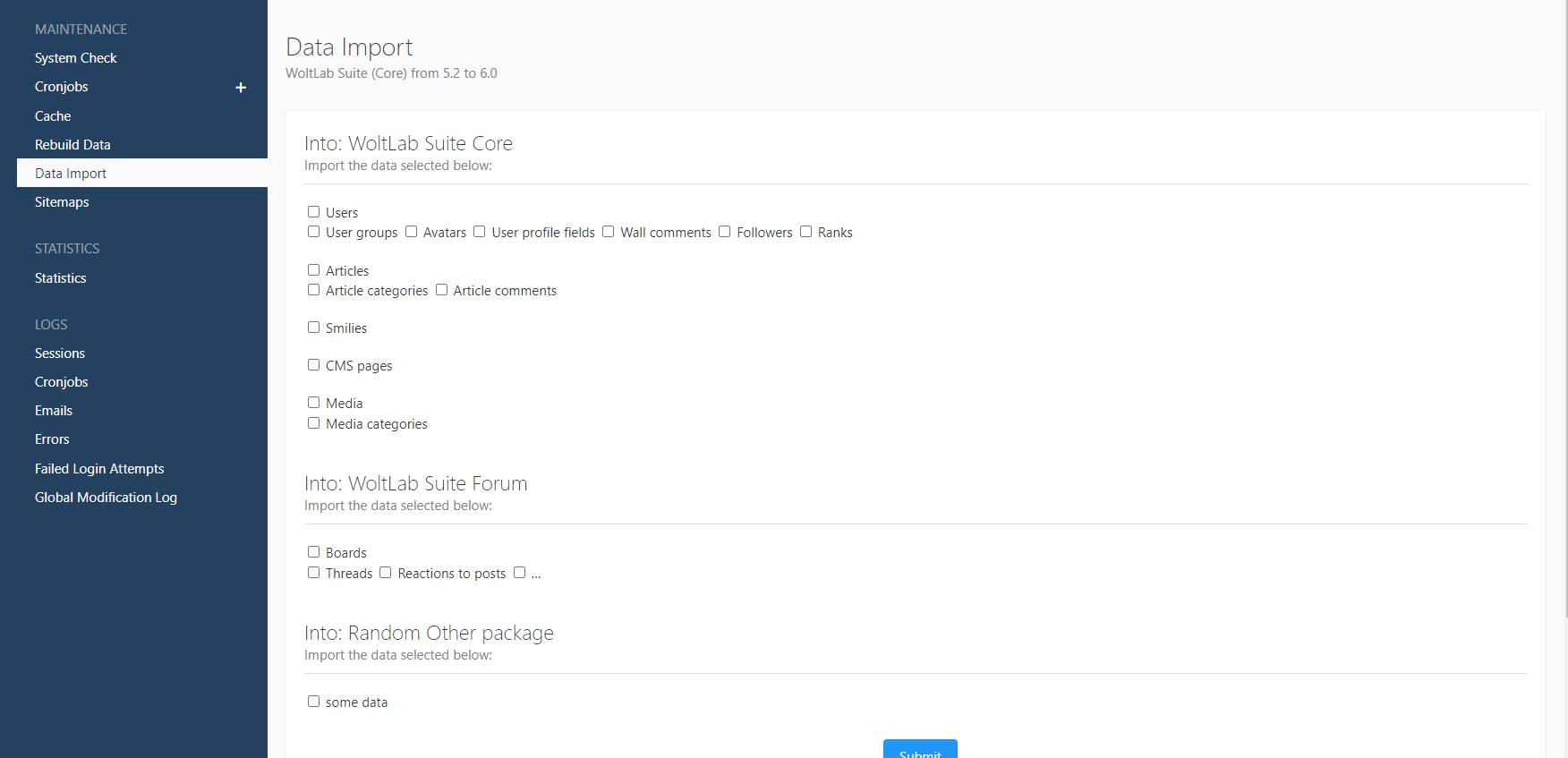Check the Articles checkbox

pyautogui.click(x=313, y=270)
